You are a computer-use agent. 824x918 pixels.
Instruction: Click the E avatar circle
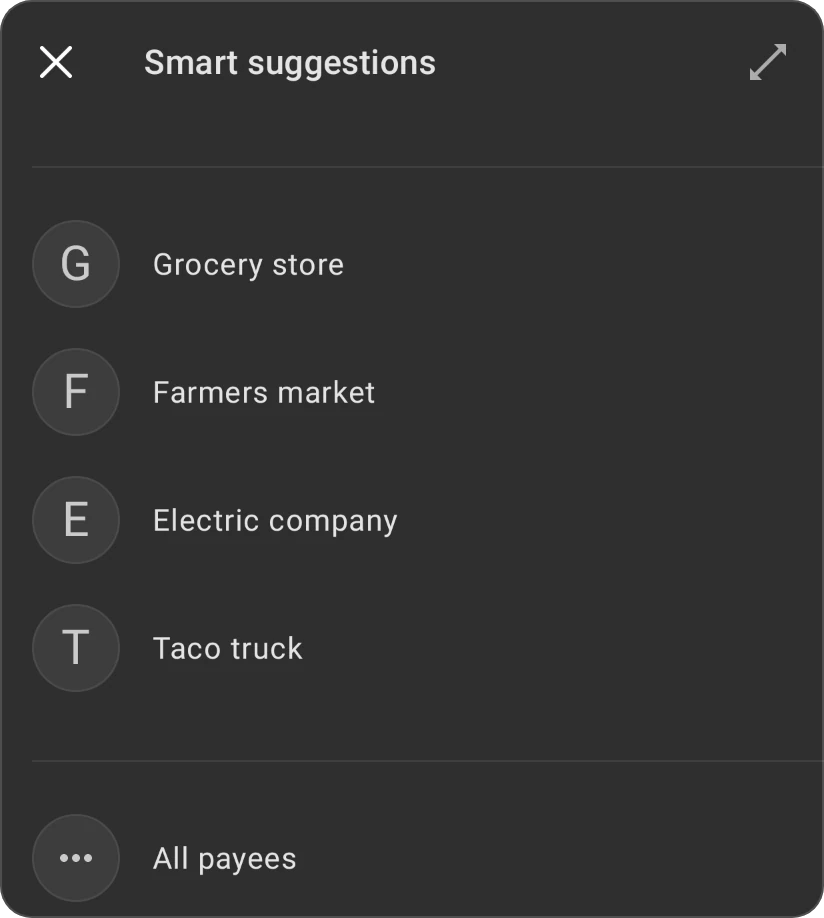pos(76,520)
